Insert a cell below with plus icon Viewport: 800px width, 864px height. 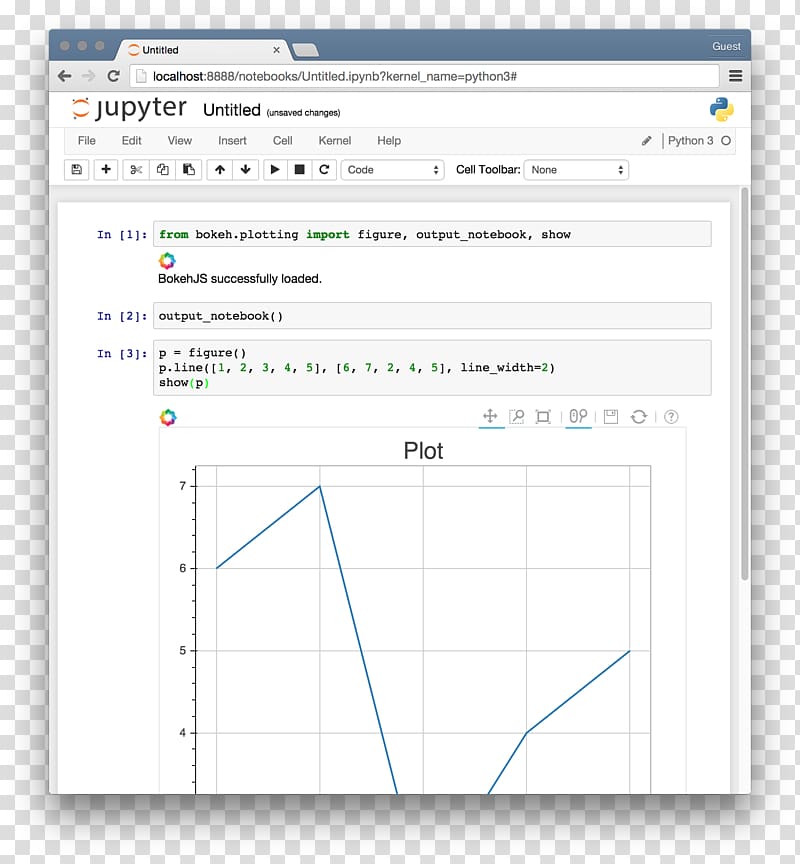pos(106,170)
